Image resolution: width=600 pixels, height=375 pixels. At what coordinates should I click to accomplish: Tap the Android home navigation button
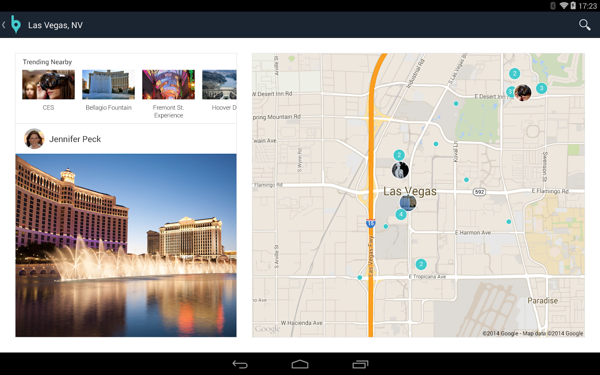pyautogui.click(x=300, y=364)
